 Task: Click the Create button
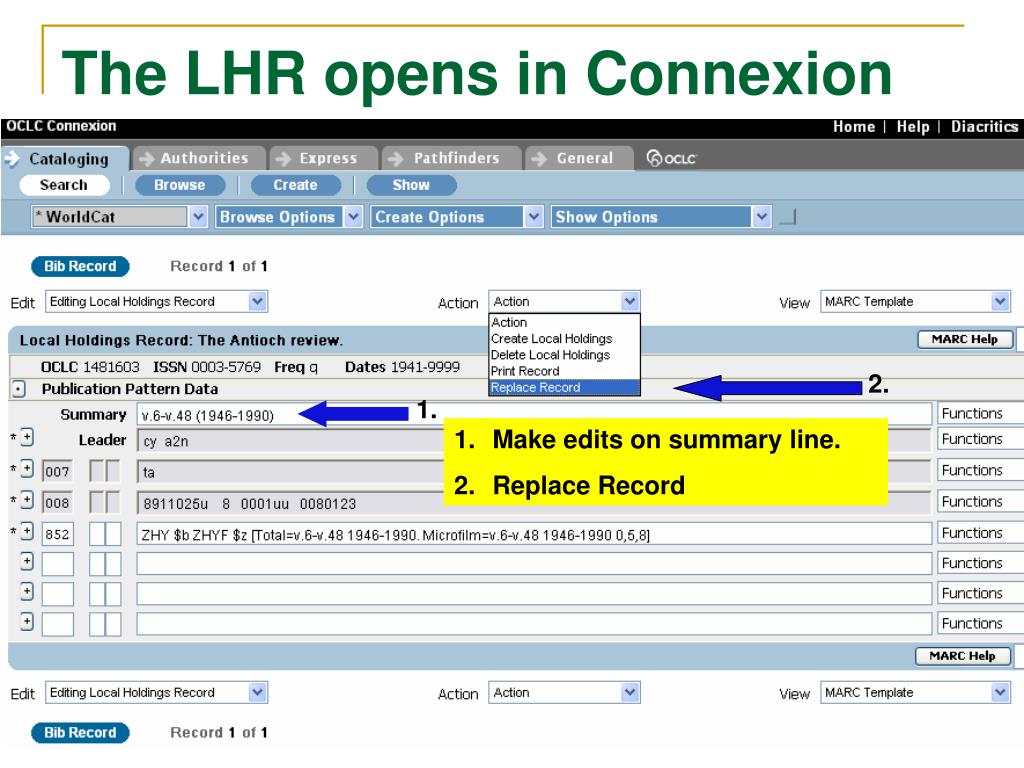pyautogui.click(x=295, y=185)
